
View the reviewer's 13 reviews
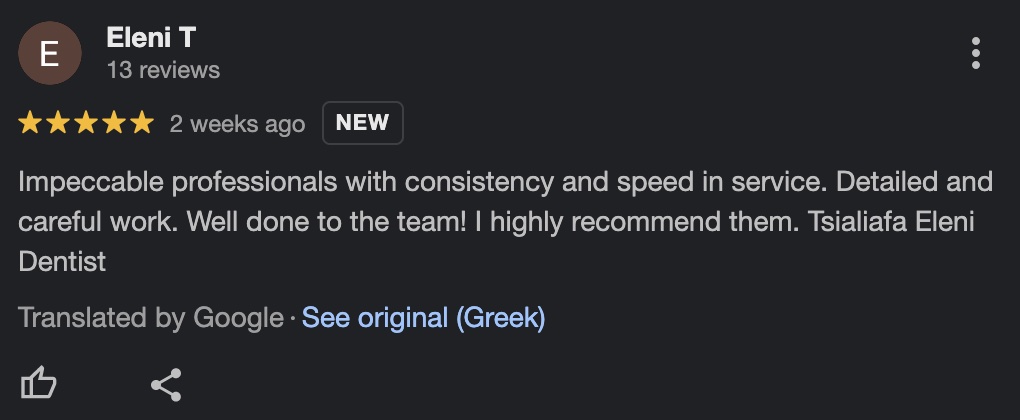click(163, 70)
